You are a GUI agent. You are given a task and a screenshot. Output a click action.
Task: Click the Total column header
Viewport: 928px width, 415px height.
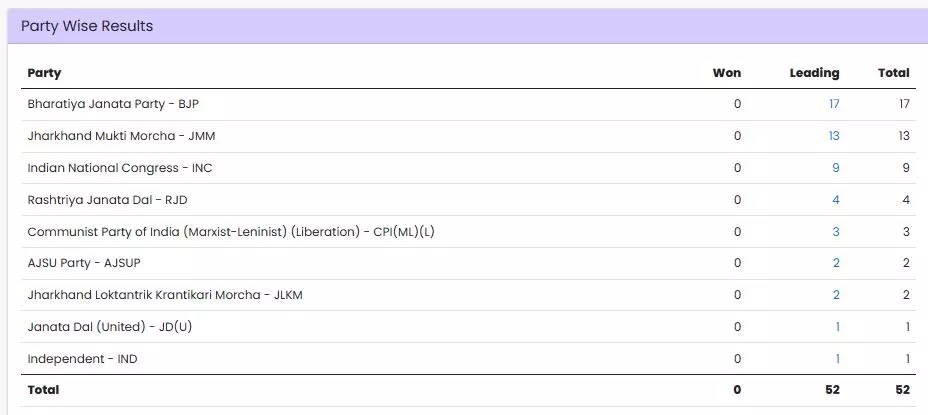[894, 73]
